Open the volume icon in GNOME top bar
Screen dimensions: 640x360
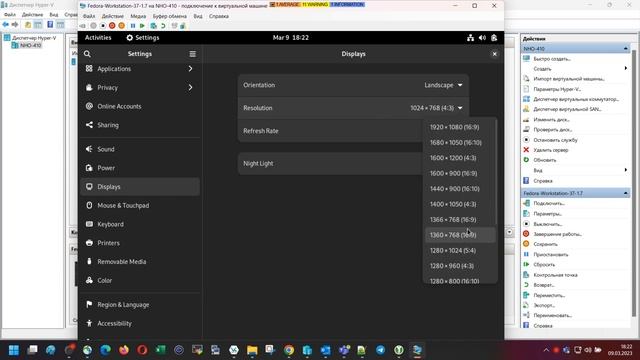[482, 38]
